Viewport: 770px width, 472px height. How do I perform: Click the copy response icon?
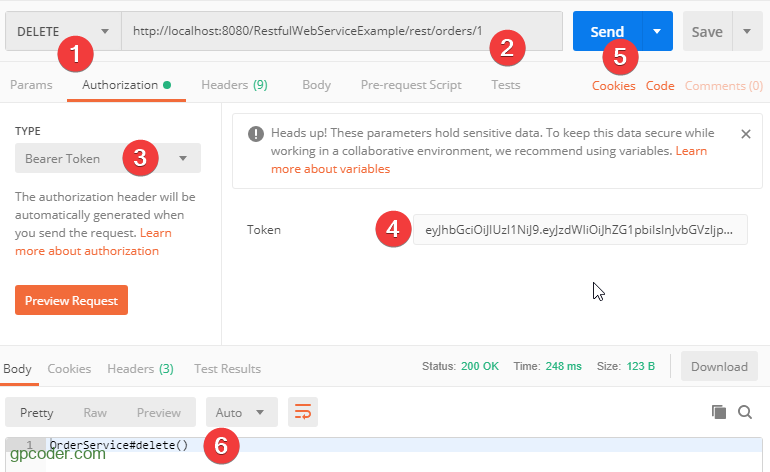[718, 411]
